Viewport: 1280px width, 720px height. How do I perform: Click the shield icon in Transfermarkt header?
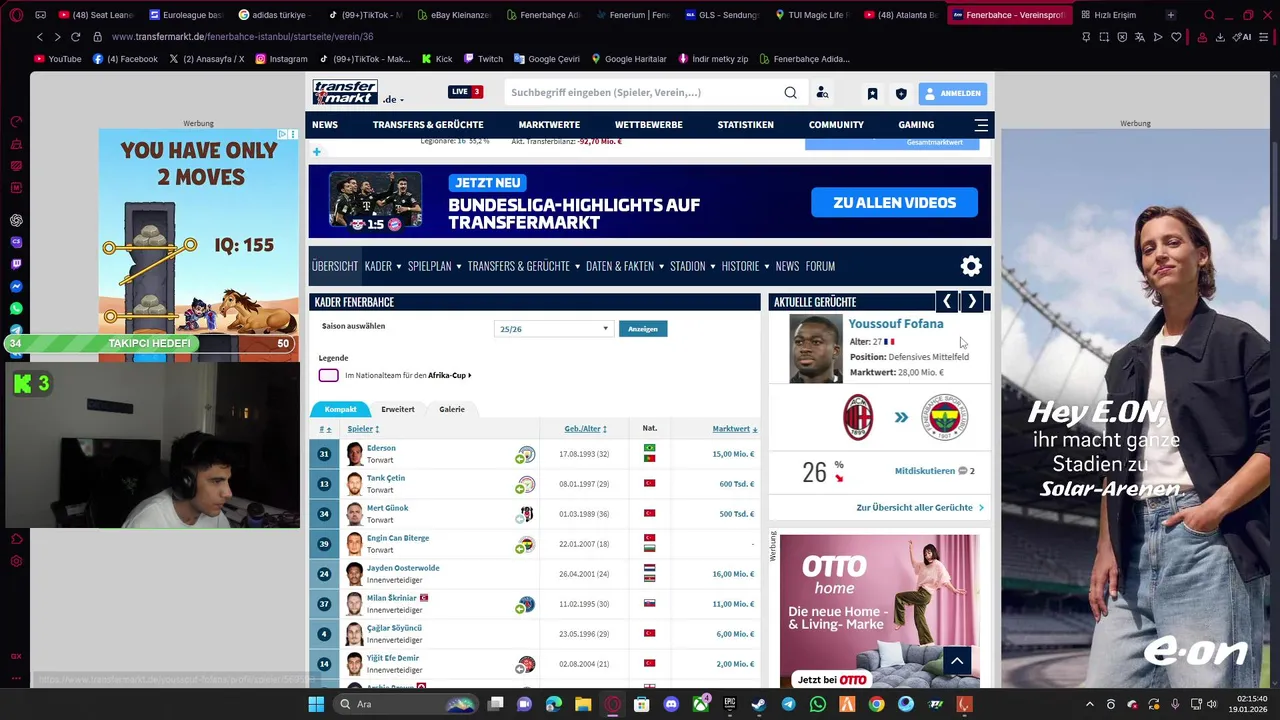(901, 93)
